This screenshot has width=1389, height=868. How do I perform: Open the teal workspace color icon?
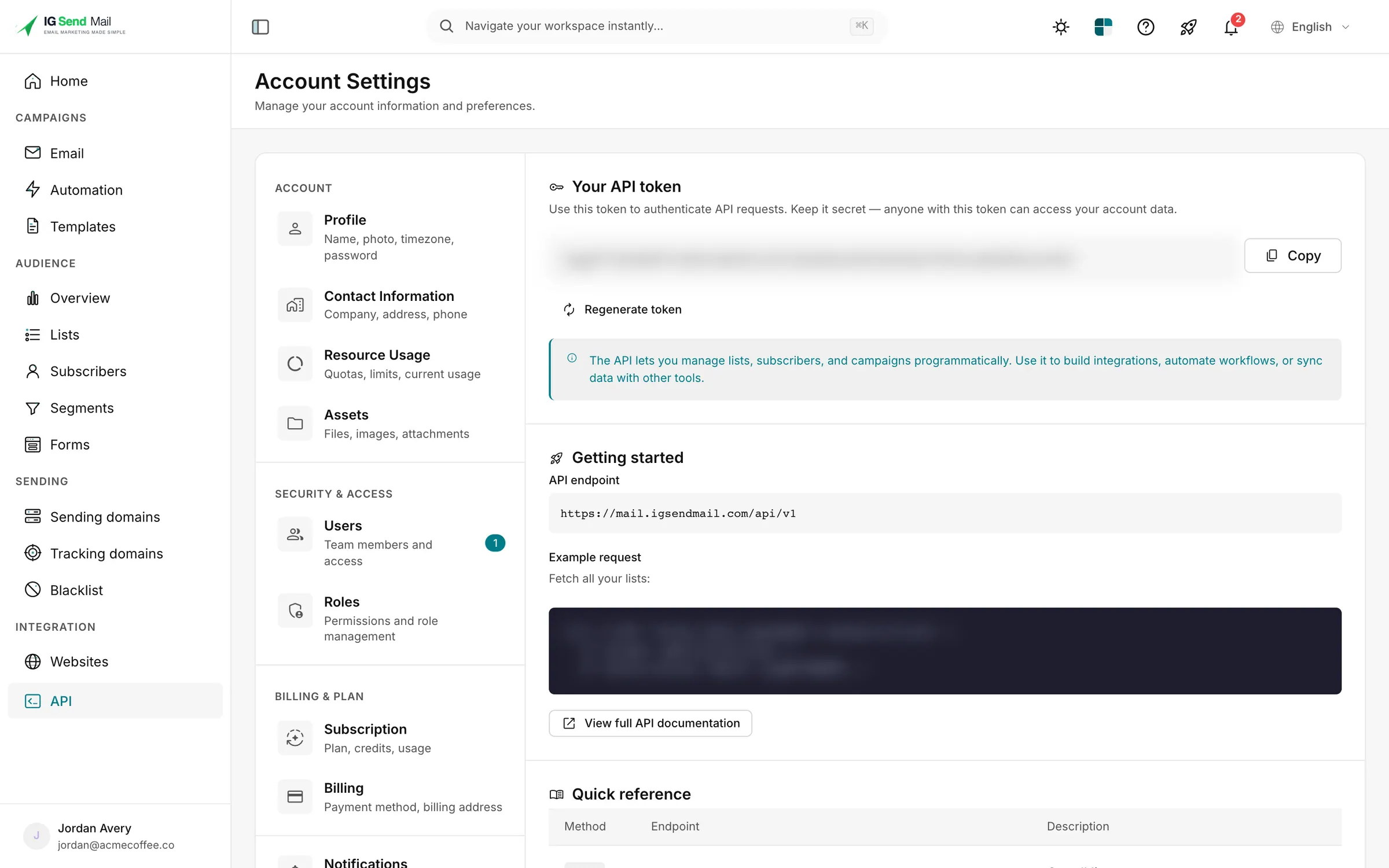click(1103, 27)
